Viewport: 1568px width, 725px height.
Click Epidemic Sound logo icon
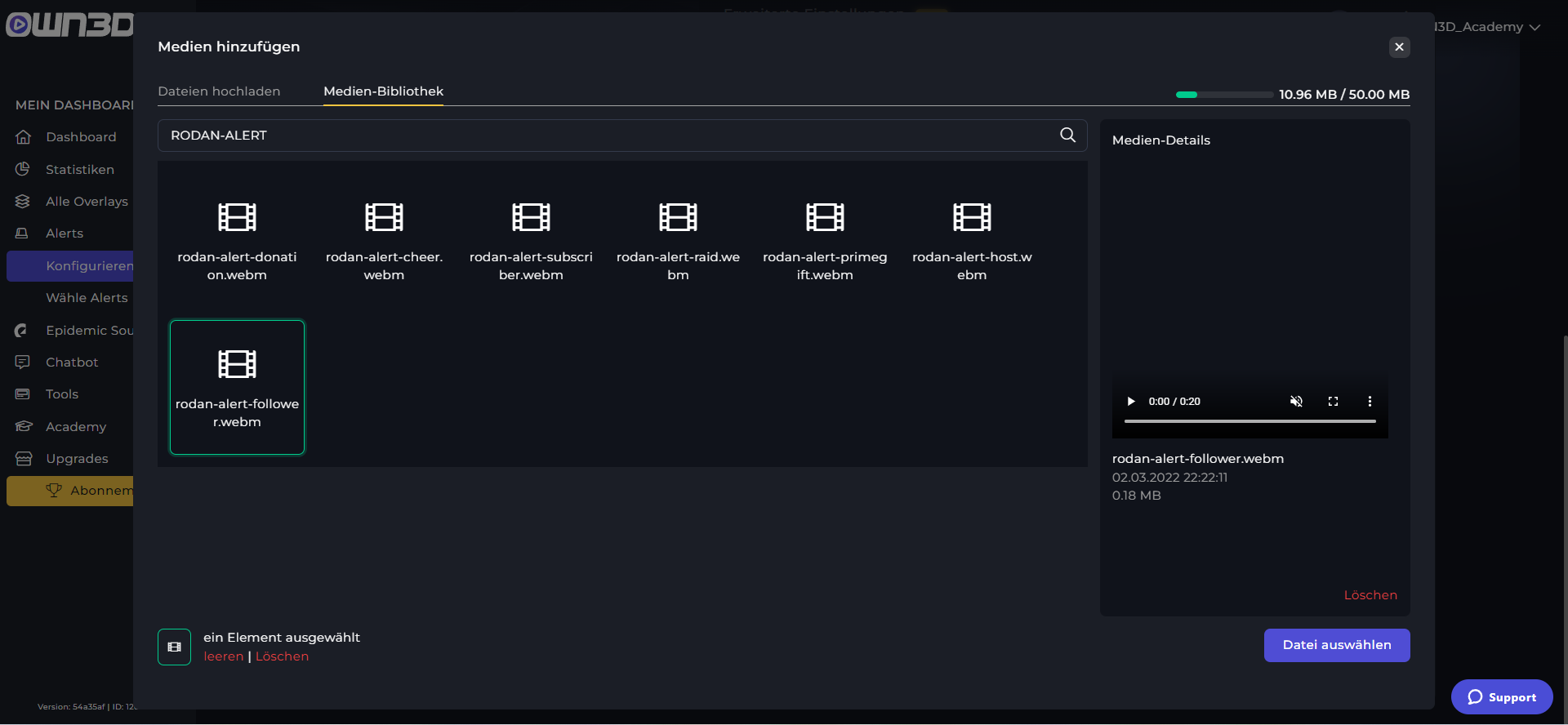click(x=21, y=330)
